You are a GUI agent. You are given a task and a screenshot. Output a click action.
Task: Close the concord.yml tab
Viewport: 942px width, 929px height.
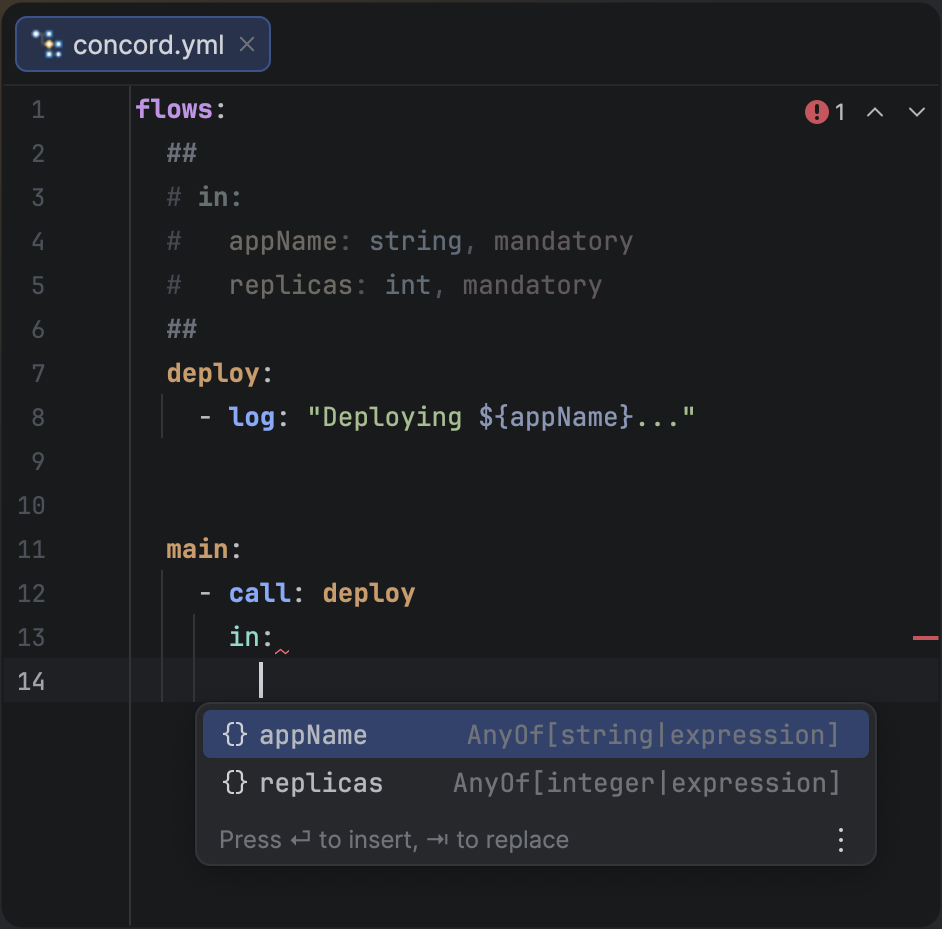tap(248, 45)
